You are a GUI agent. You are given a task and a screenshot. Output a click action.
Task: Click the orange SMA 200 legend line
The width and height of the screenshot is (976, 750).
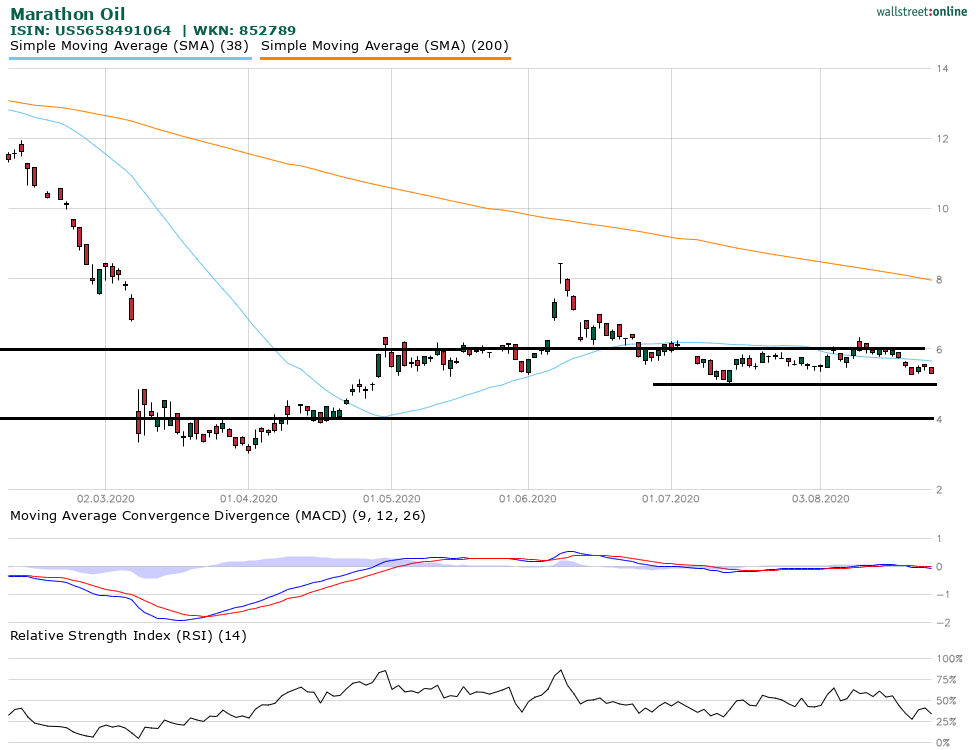coord(385,58)
